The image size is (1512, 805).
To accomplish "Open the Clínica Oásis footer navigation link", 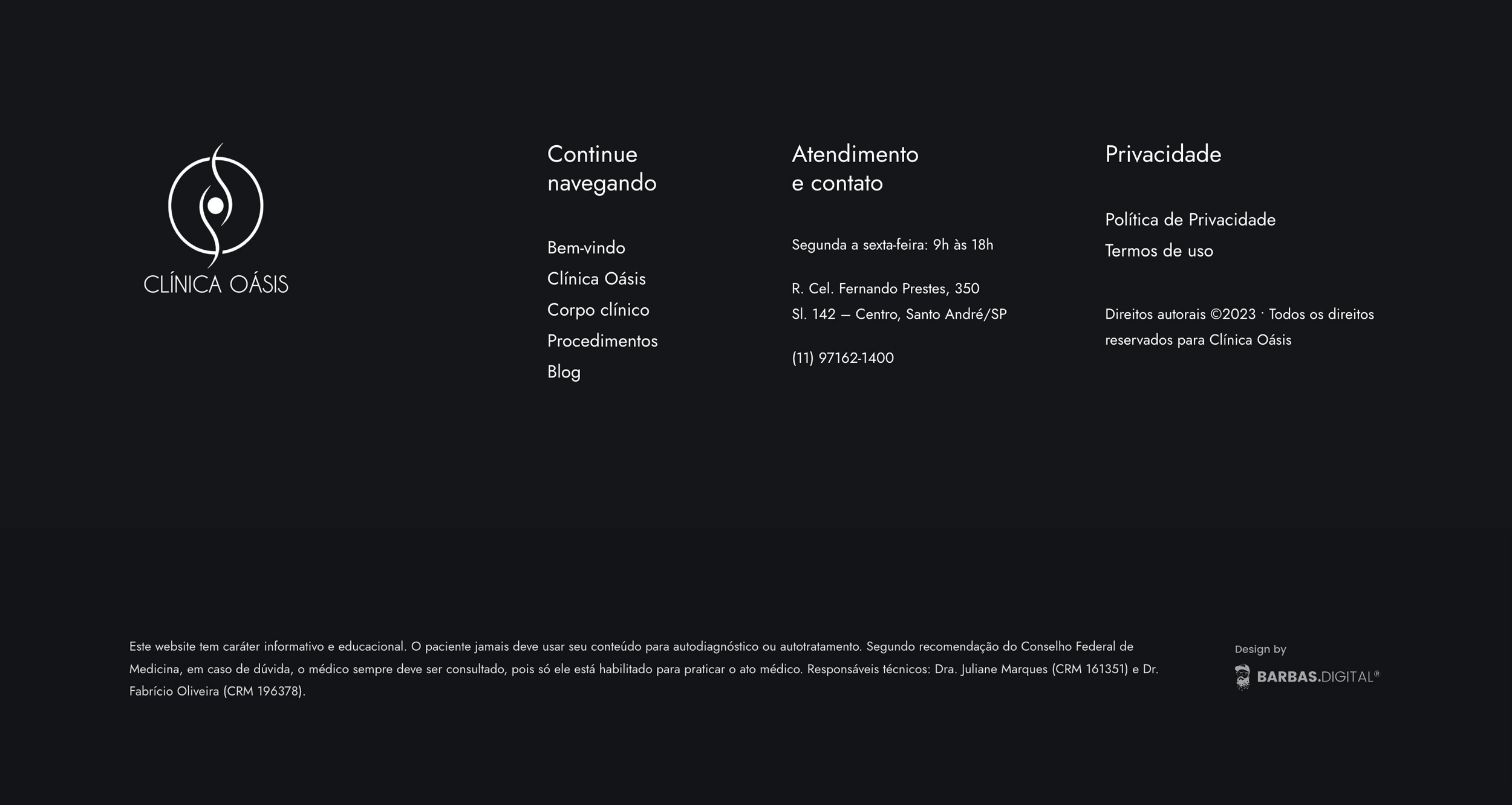I will click(x=596, y=279).
